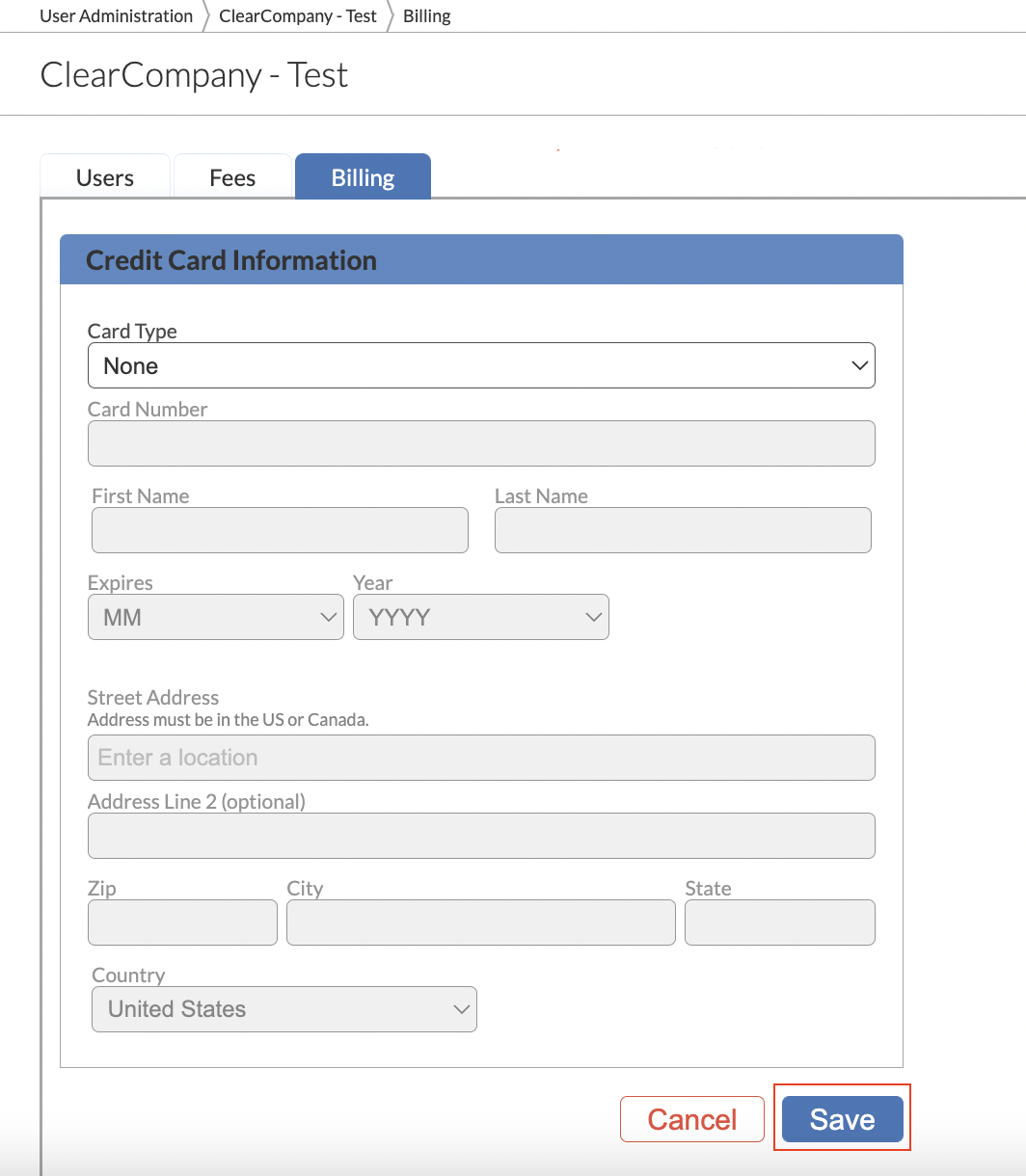
Task: Save the billing information
Action: point(842,1119)
